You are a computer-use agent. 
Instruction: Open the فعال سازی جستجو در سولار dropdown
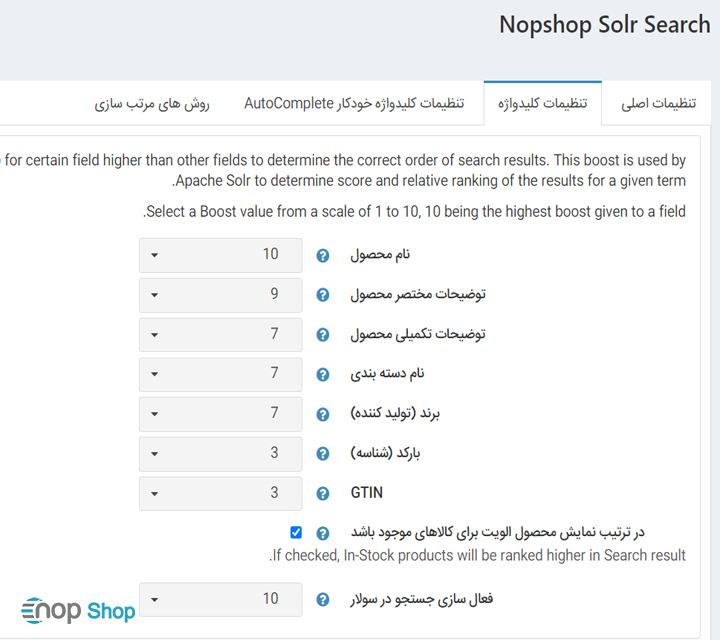click(x=220, y=600)
